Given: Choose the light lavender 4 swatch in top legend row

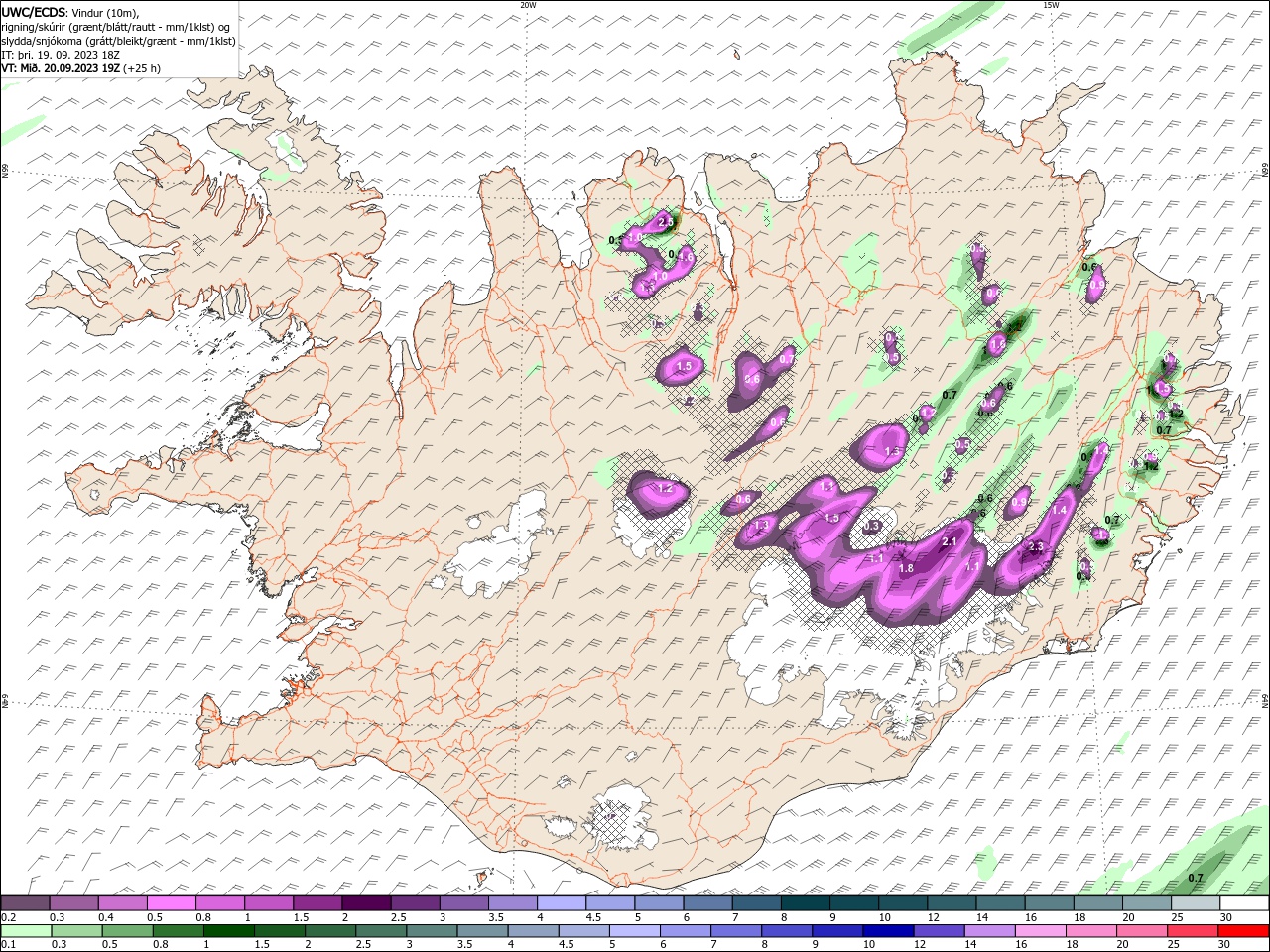Looking at the screenshot, I should [561, 903].
